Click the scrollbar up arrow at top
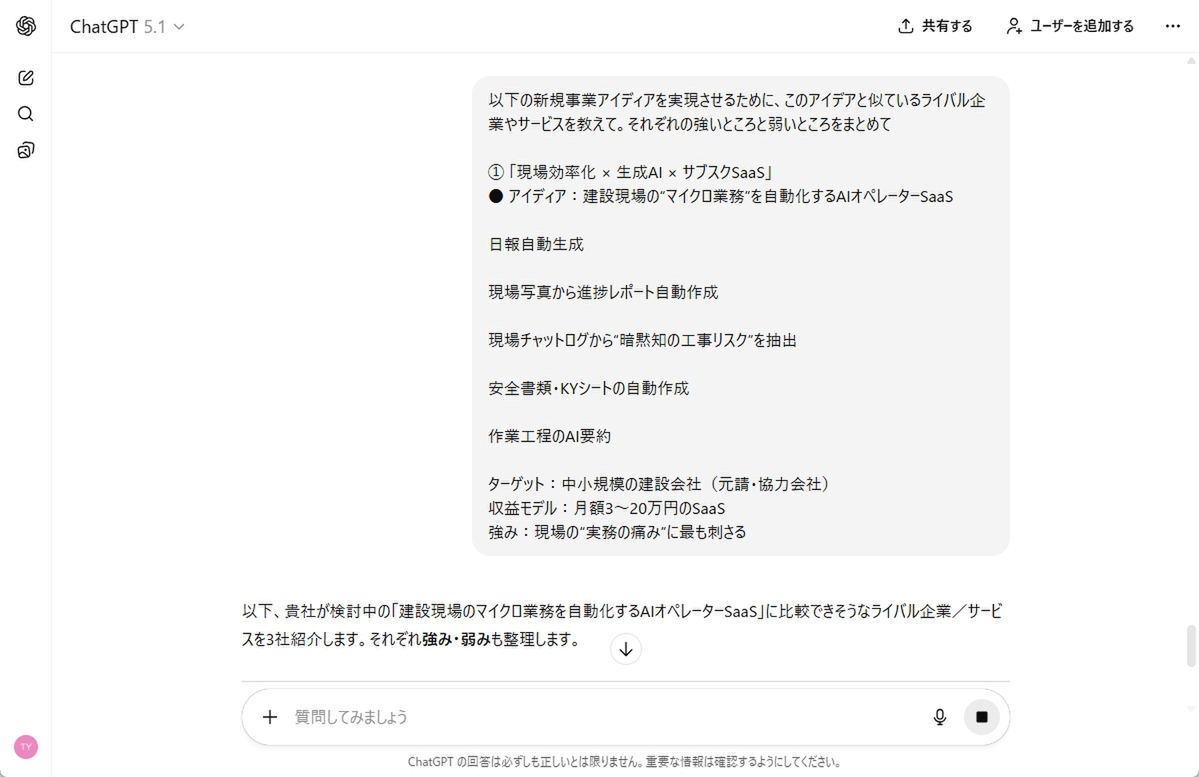 click(x=1191, y=60)
